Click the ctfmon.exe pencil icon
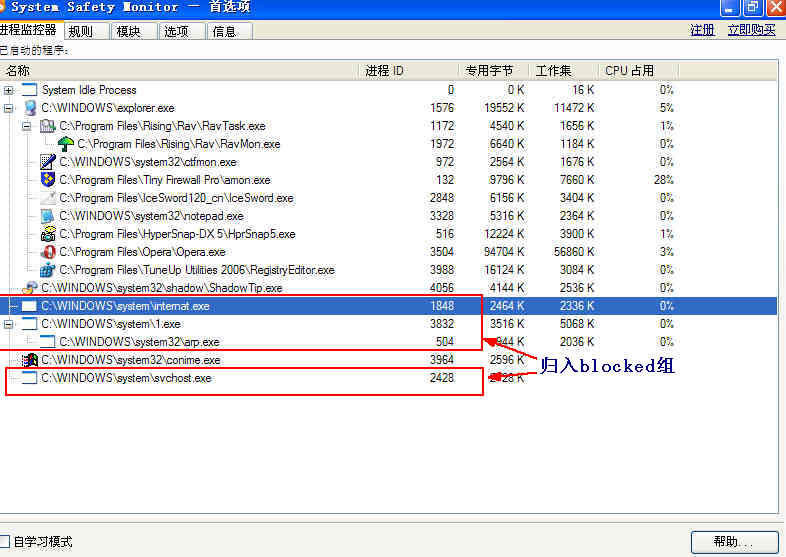Viewport: 786px width, 557px height. coord(47,162)
